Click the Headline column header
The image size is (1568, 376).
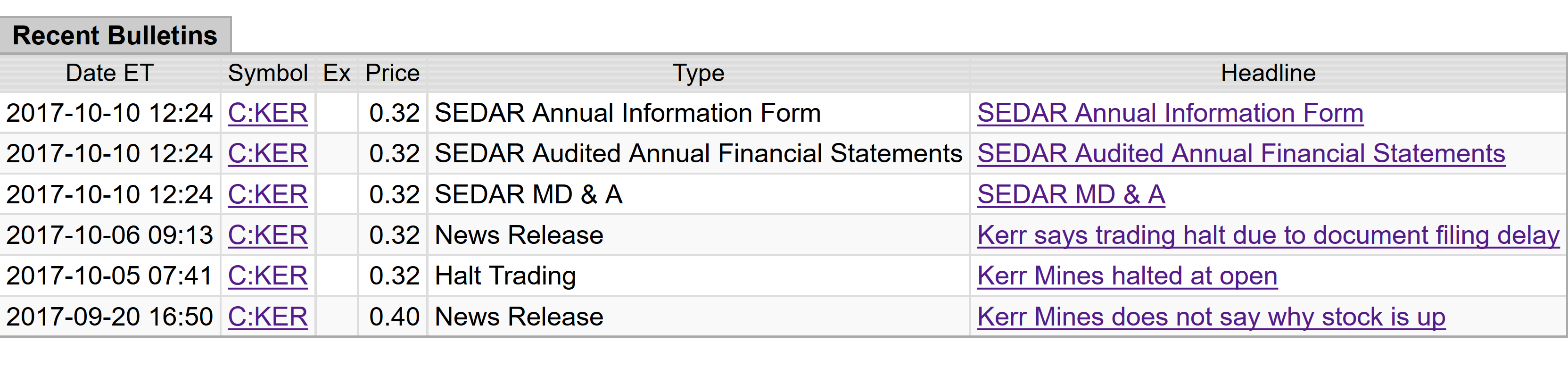[x=1268, y=73]
